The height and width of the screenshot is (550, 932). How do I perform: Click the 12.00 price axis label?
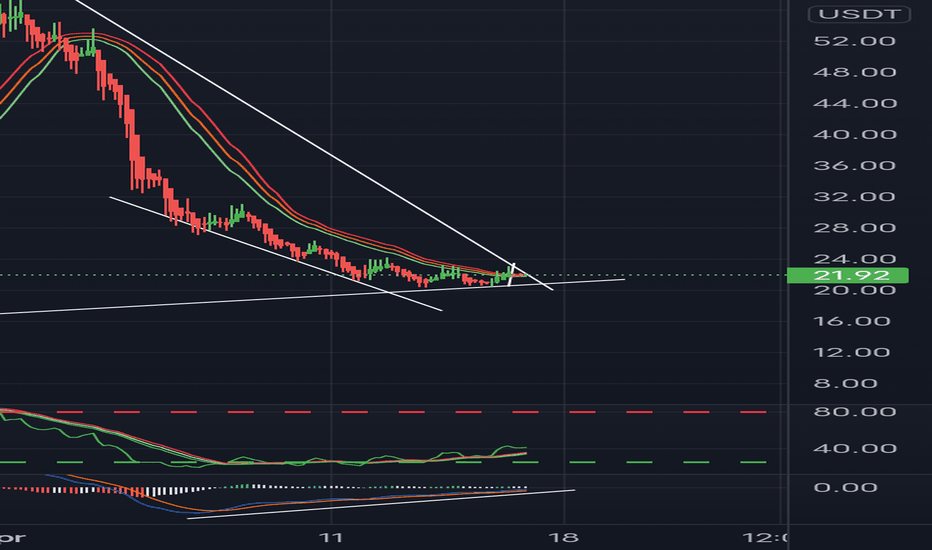pyautogui.click(x=854, y=353)
